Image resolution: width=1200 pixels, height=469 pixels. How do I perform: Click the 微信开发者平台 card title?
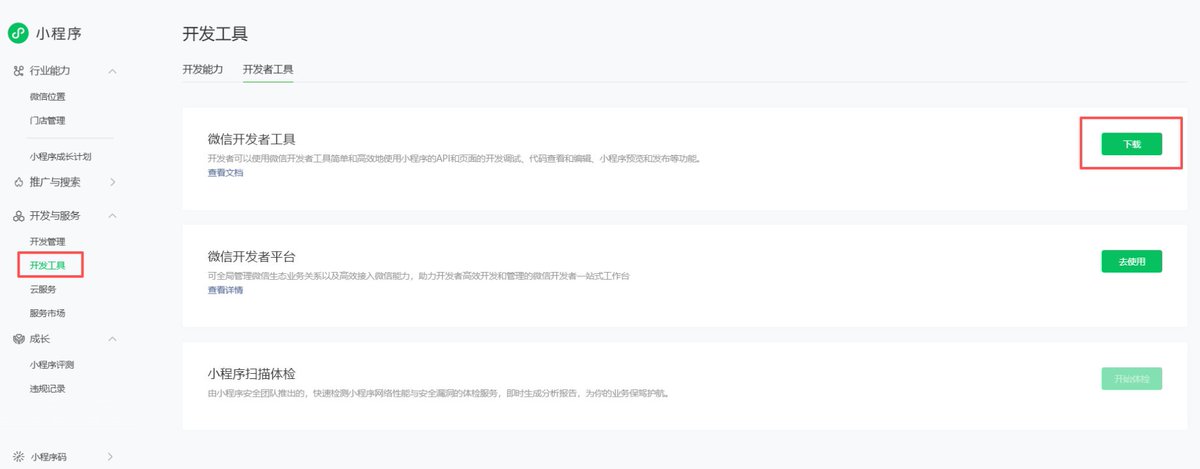pyautogui.click(x=251, y=256)
